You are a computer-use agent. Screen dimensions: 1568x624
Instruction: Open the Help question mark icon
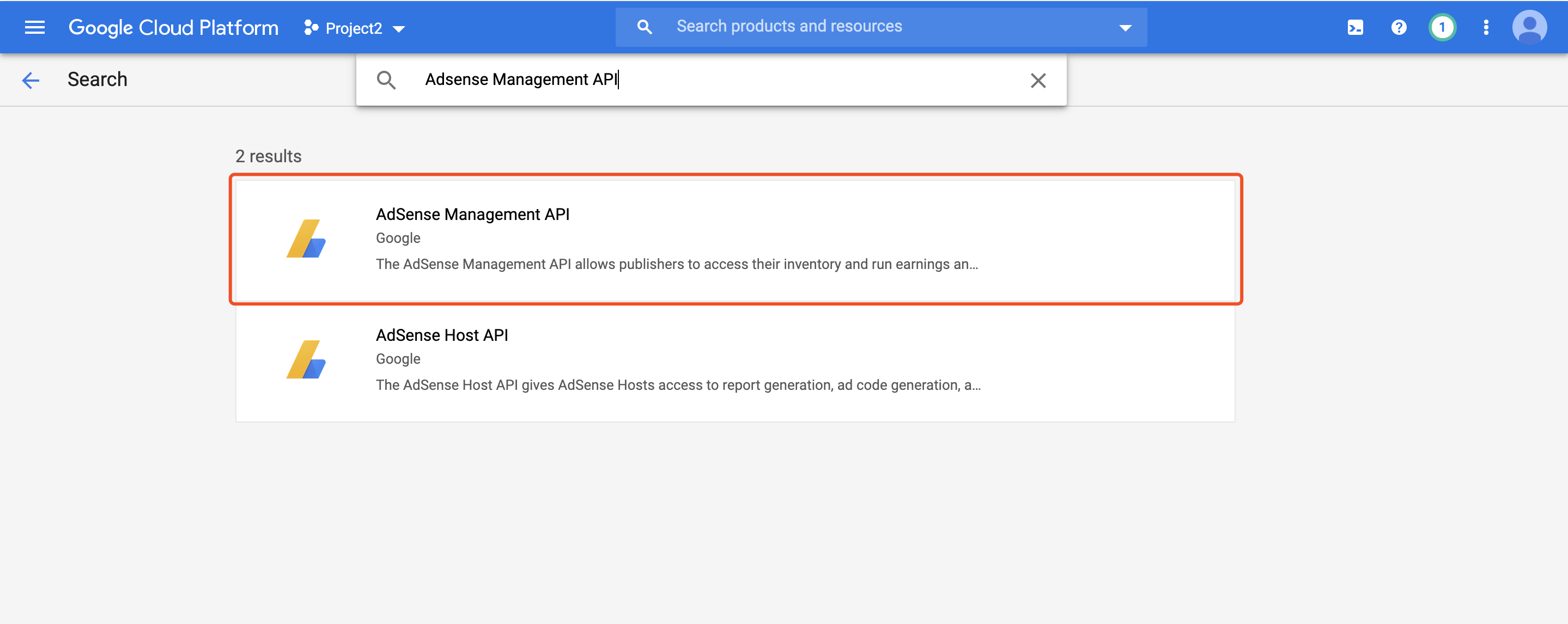pos(1398,27)
